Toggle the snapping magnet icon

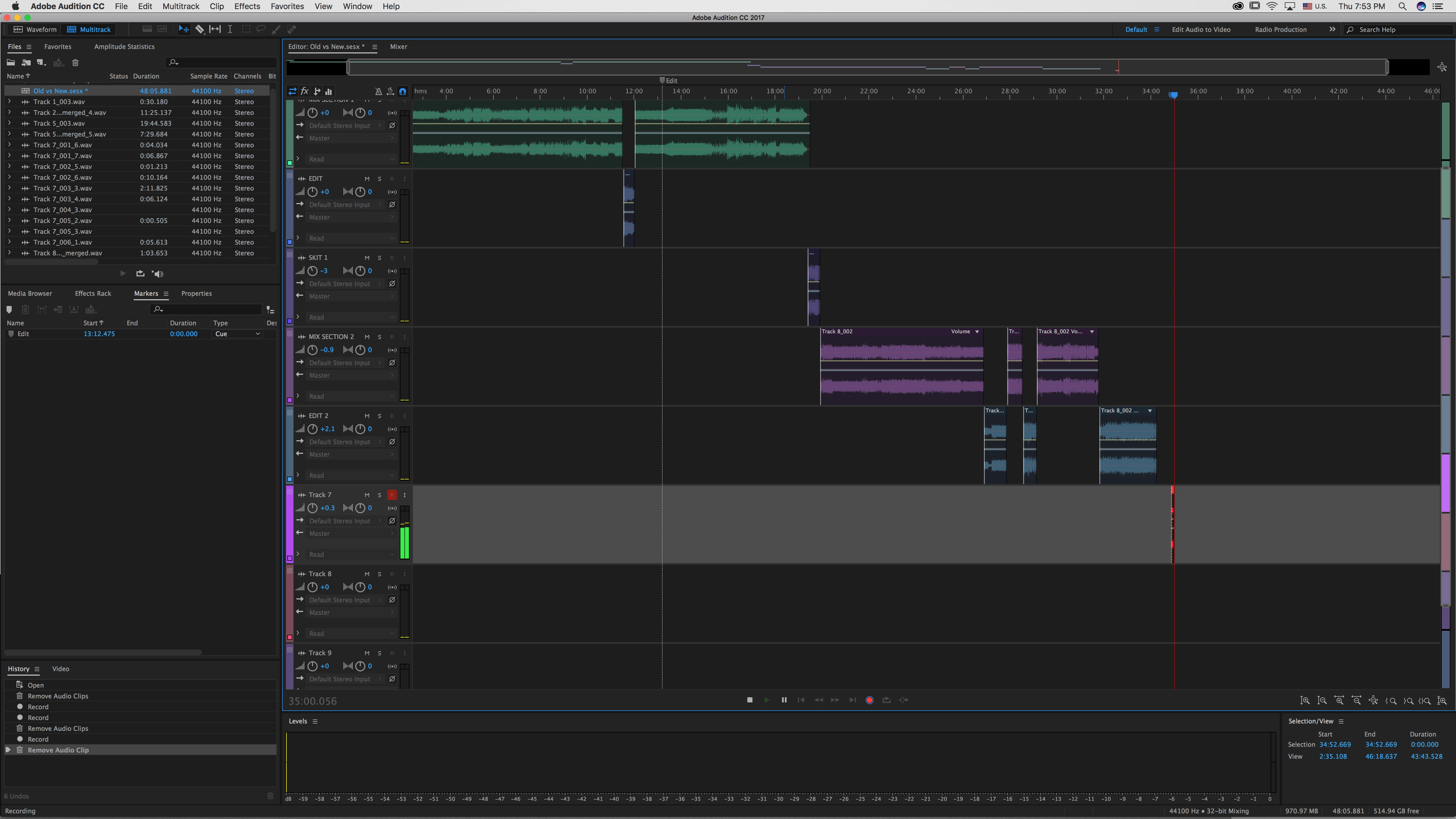pos(402,92)
